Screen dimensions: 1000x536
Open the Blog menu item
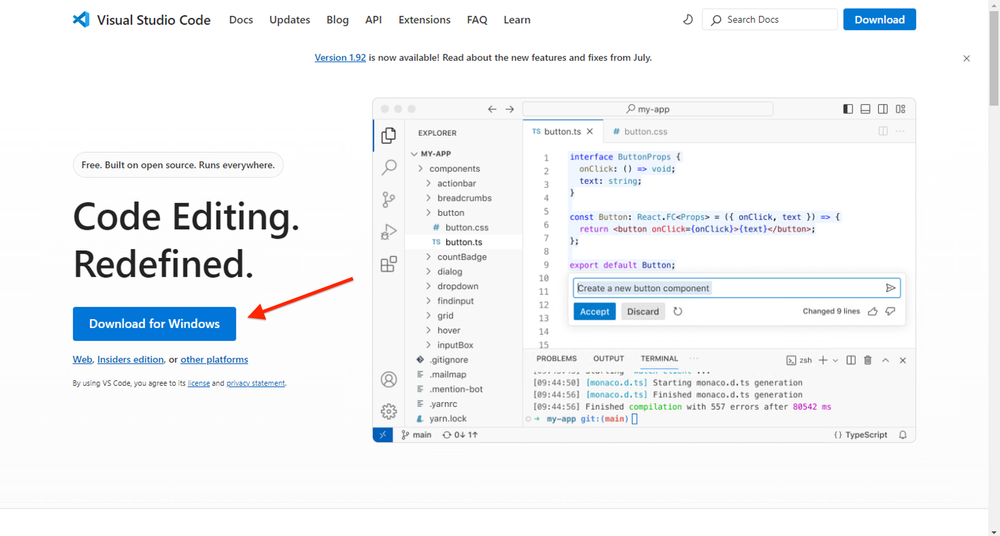point(337,20)
